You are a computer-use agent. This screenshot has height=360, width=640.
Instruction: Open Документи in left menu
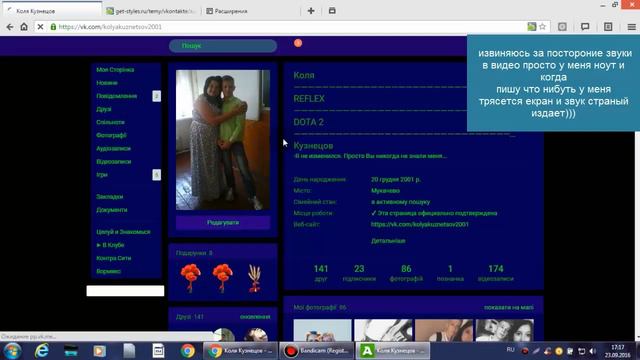tap(112, 210)
